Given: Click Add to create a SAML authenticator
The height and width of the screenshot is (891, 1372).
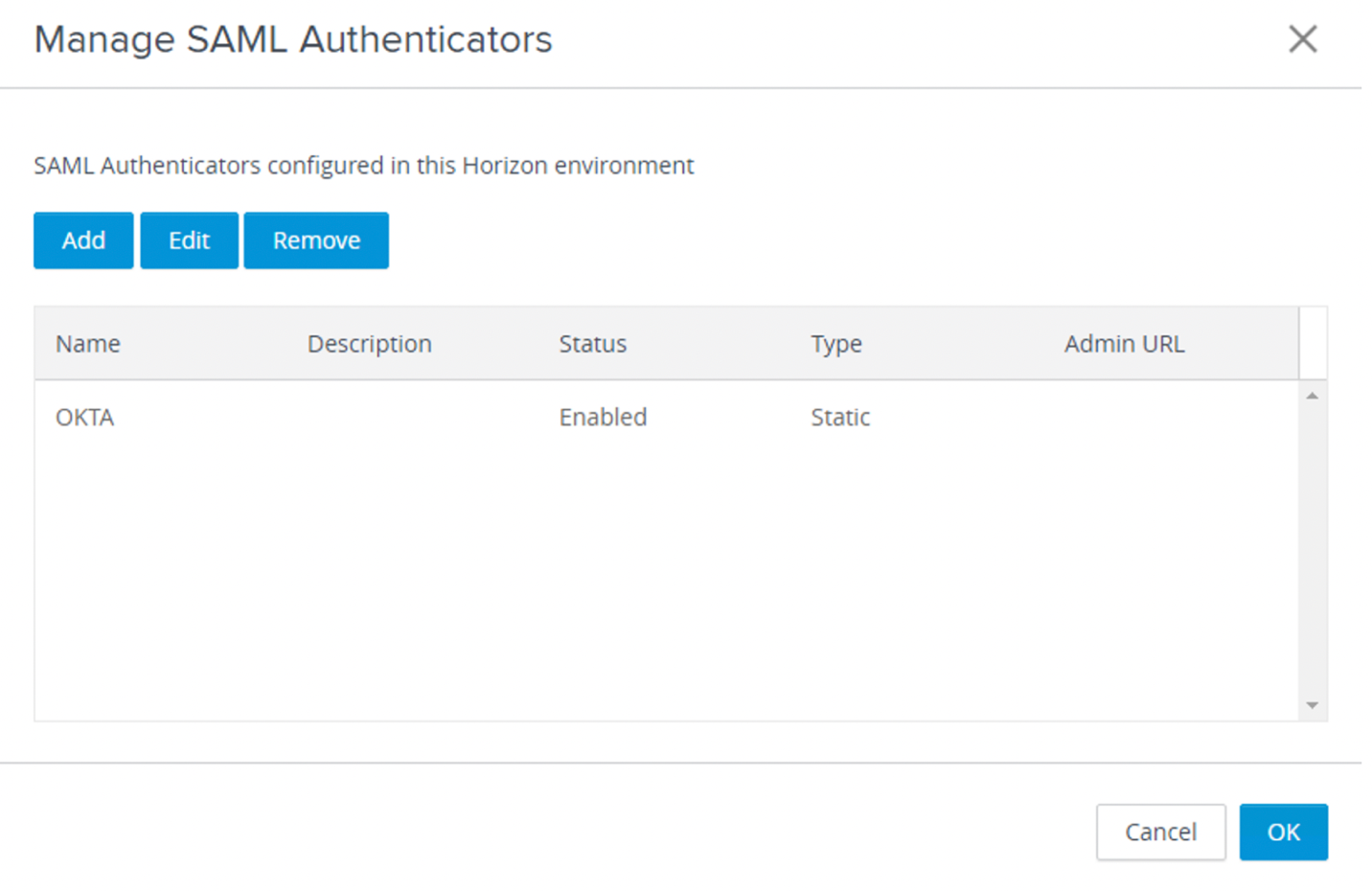Looking at the screenshot, I should [x=83, y=240].
